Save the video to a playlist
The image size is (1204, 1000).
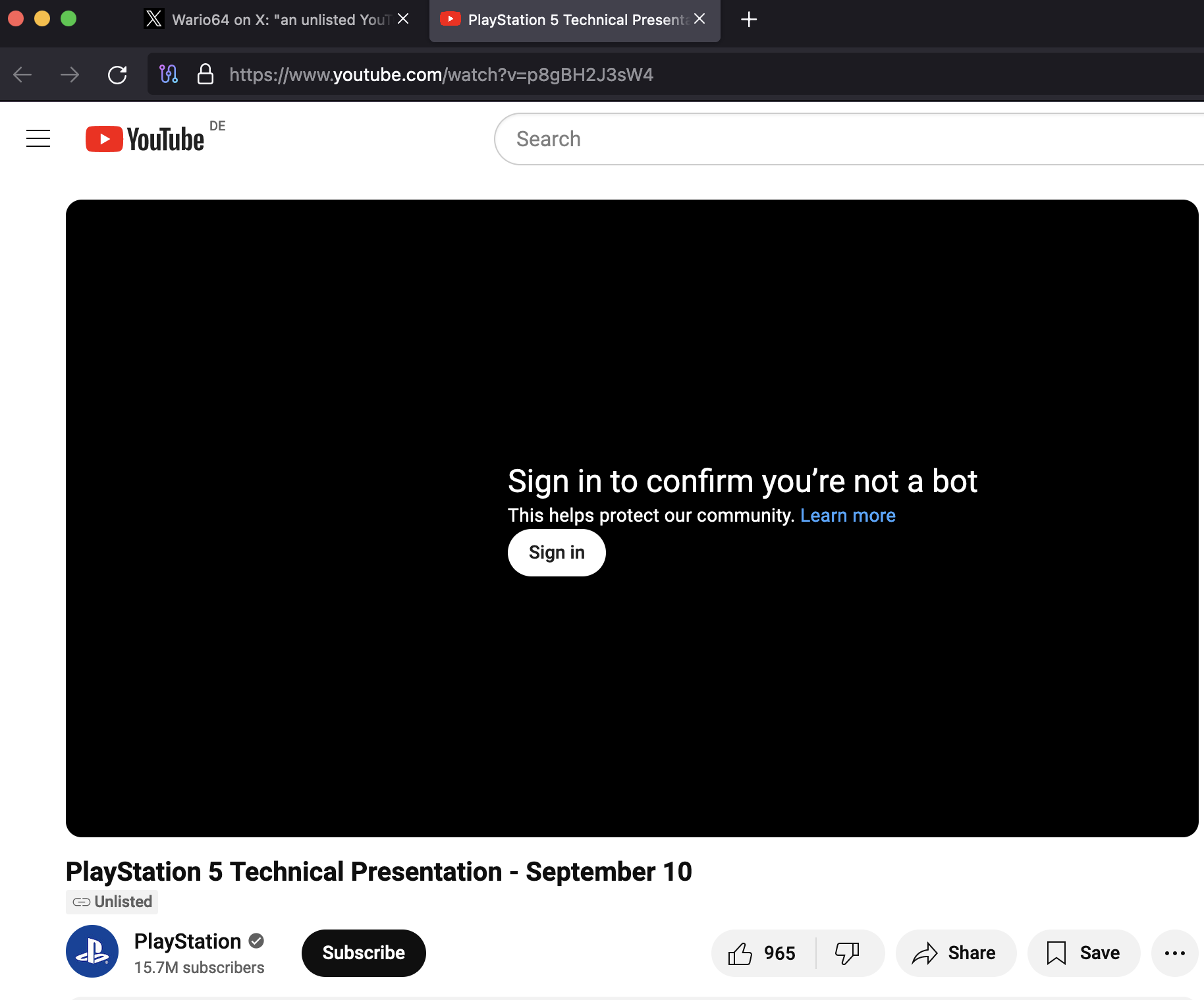click(1083, 953)
